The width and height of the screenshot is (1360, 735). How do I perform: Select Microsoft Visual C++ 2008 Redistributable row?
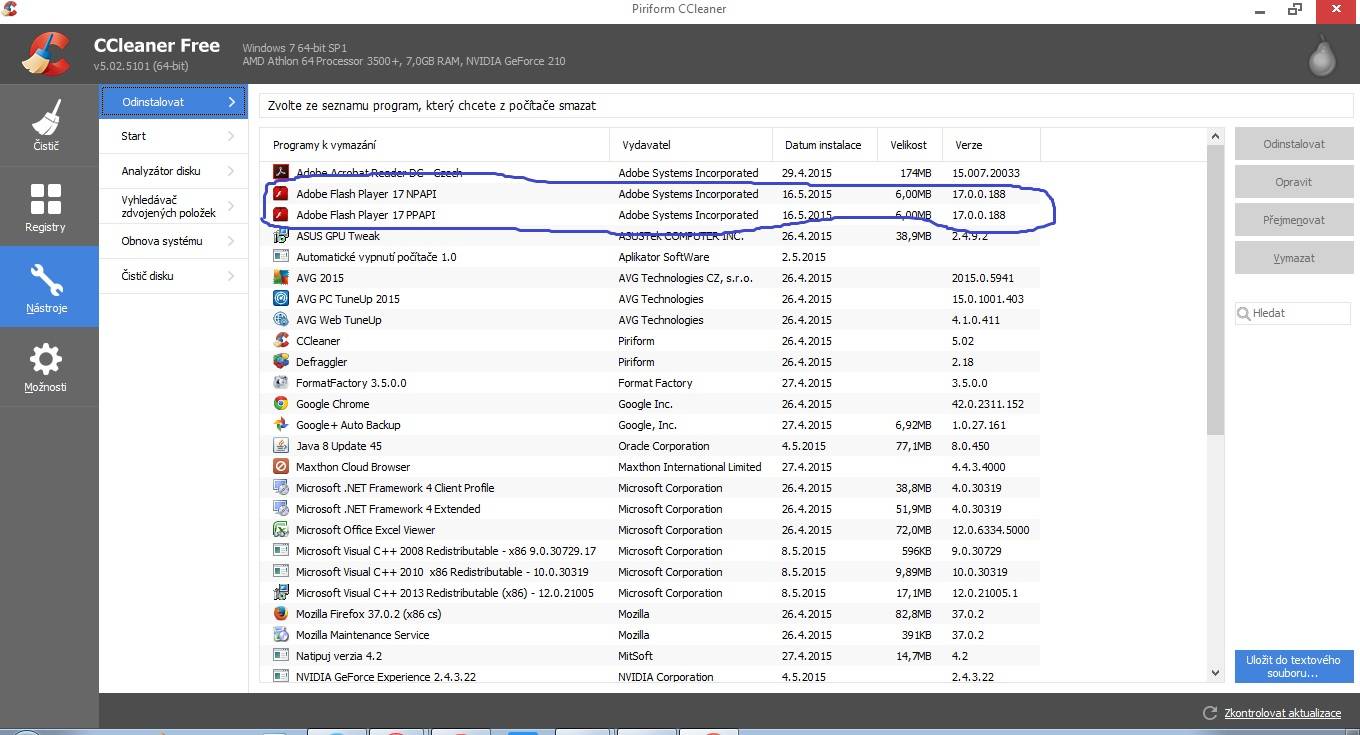tap(650, 551)
